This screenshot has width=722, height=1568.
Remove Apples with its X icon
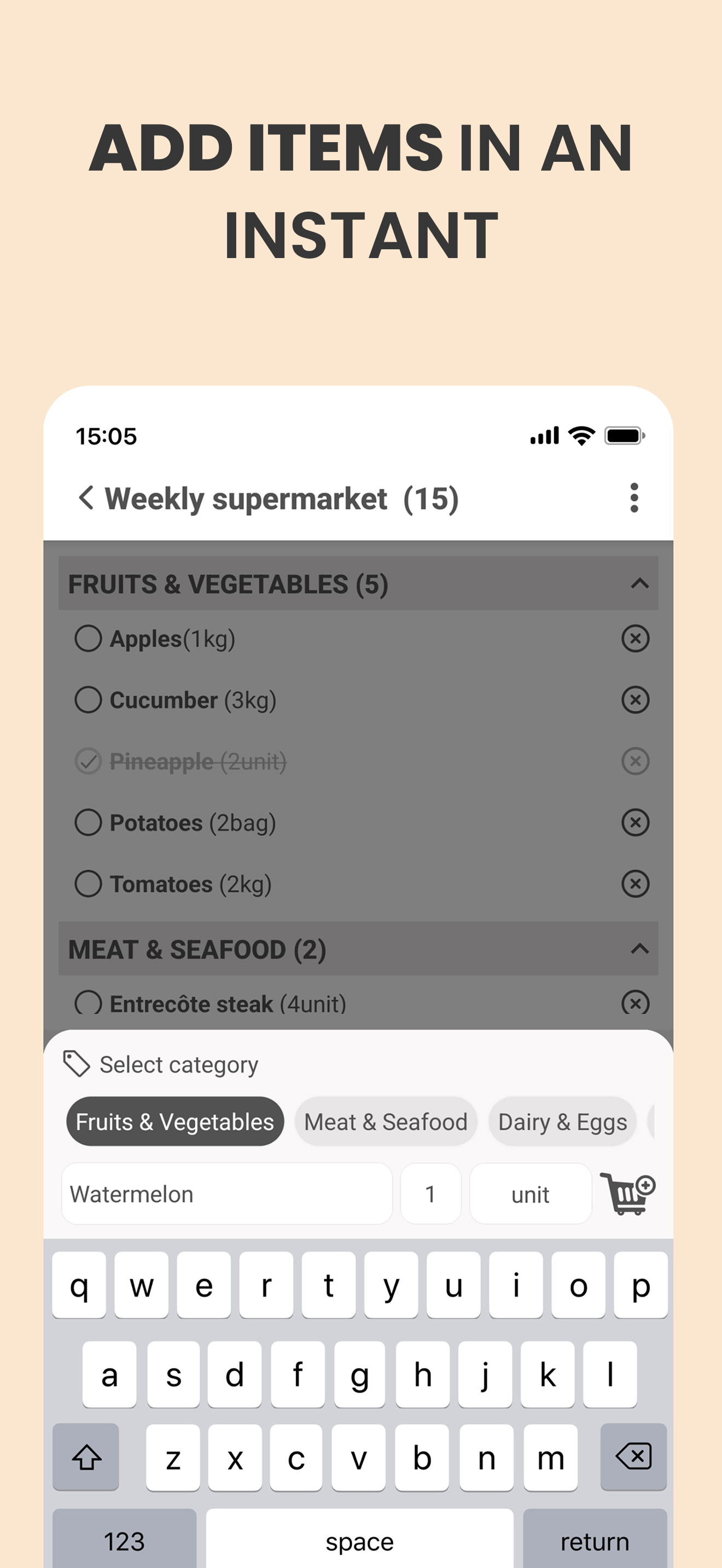(635, 639)
